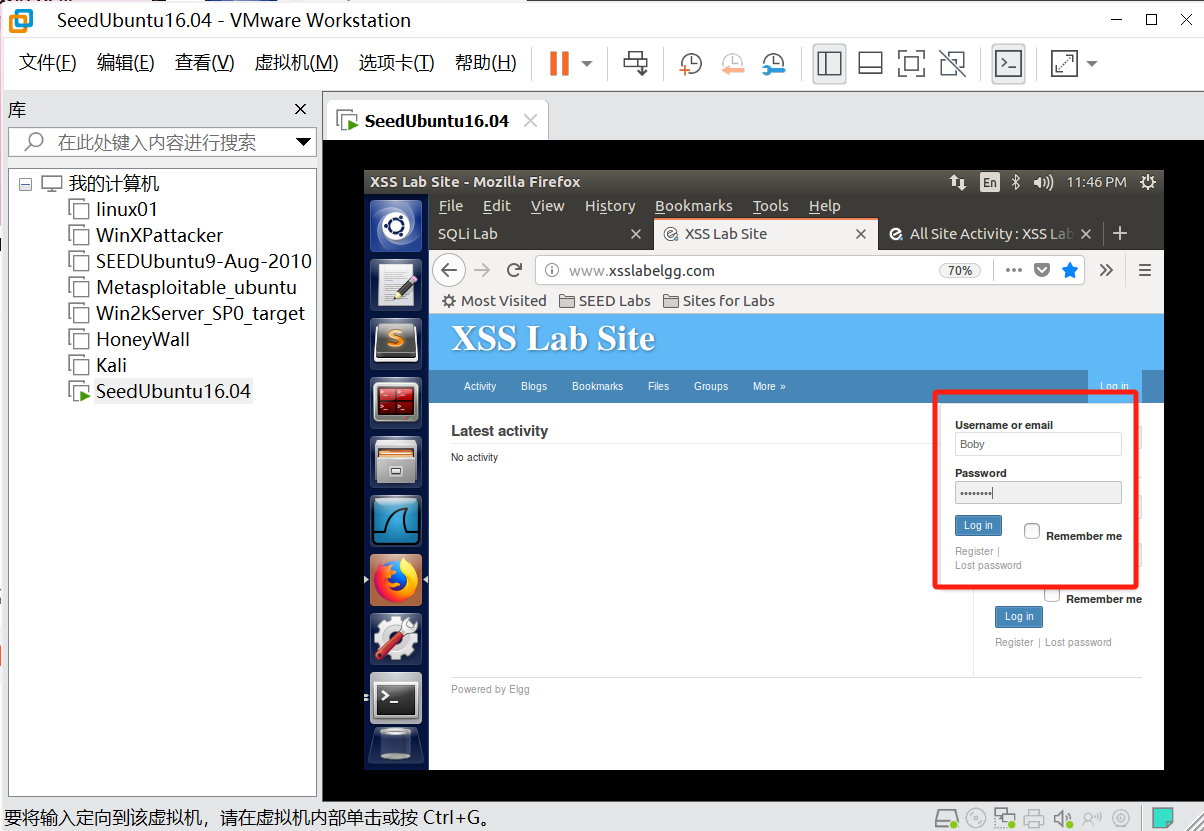Viewport: 1204px width, 831px height.
Task: Open the 文件(F) menu
Action: (48, 63)
